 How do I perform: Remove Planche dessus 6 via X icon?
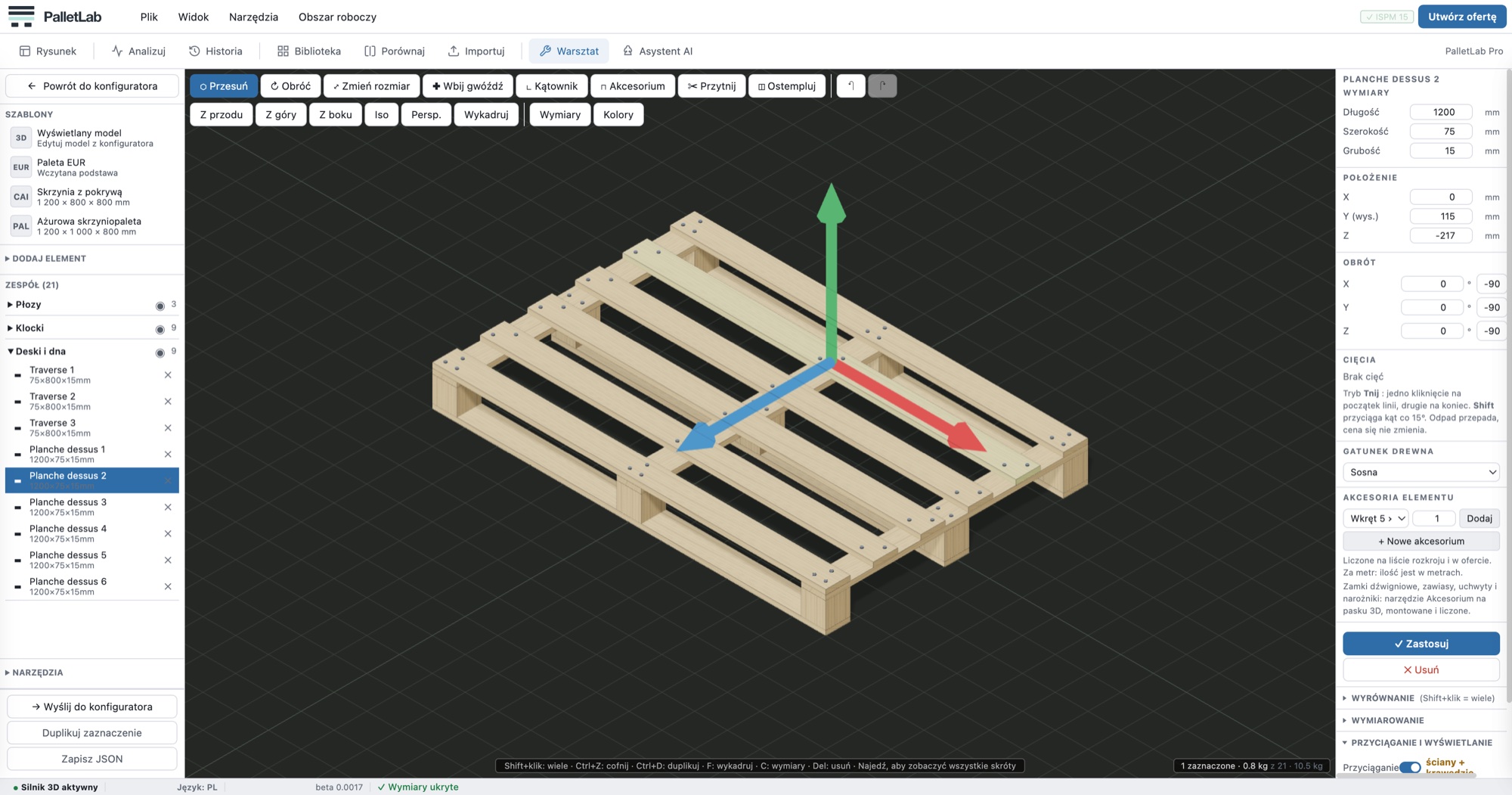168,586
